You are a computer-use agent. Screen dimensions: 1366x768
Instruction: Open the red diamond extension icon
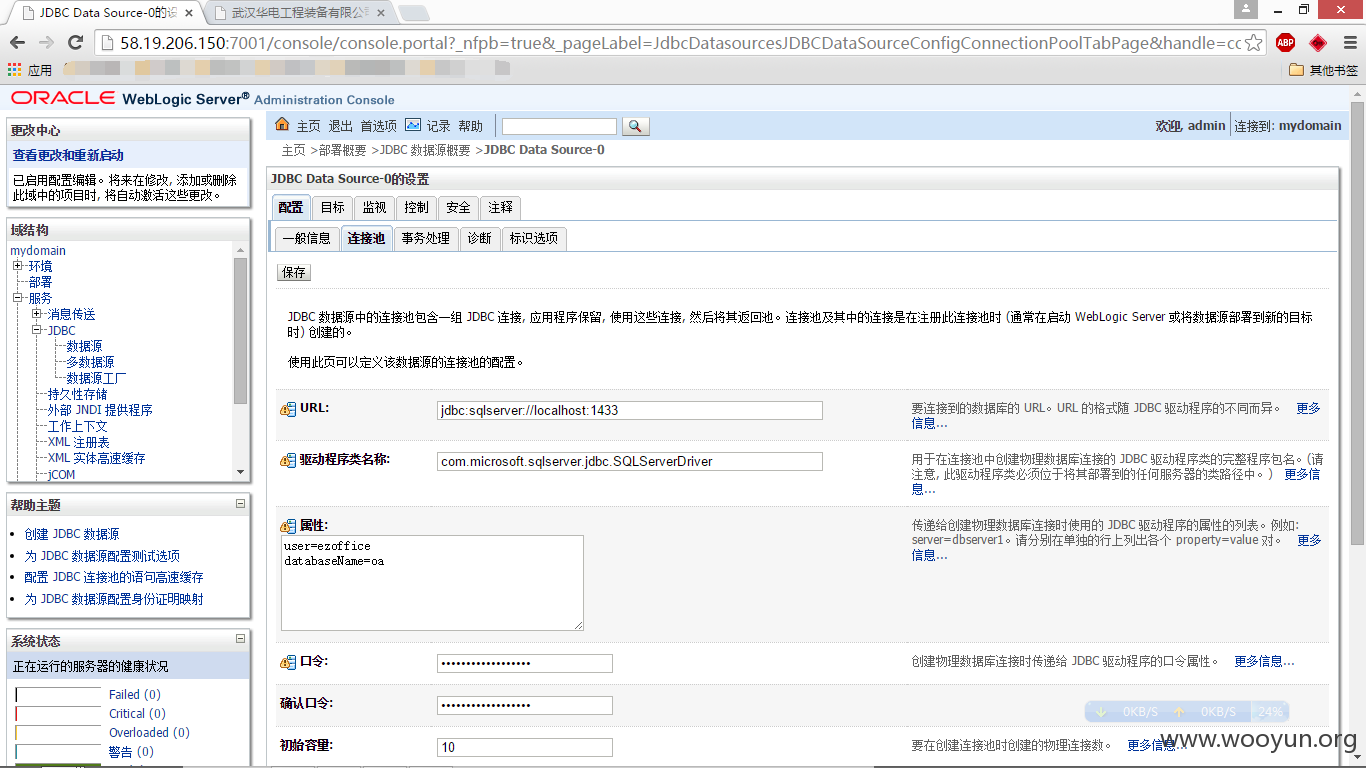(x=1318, y=43)
